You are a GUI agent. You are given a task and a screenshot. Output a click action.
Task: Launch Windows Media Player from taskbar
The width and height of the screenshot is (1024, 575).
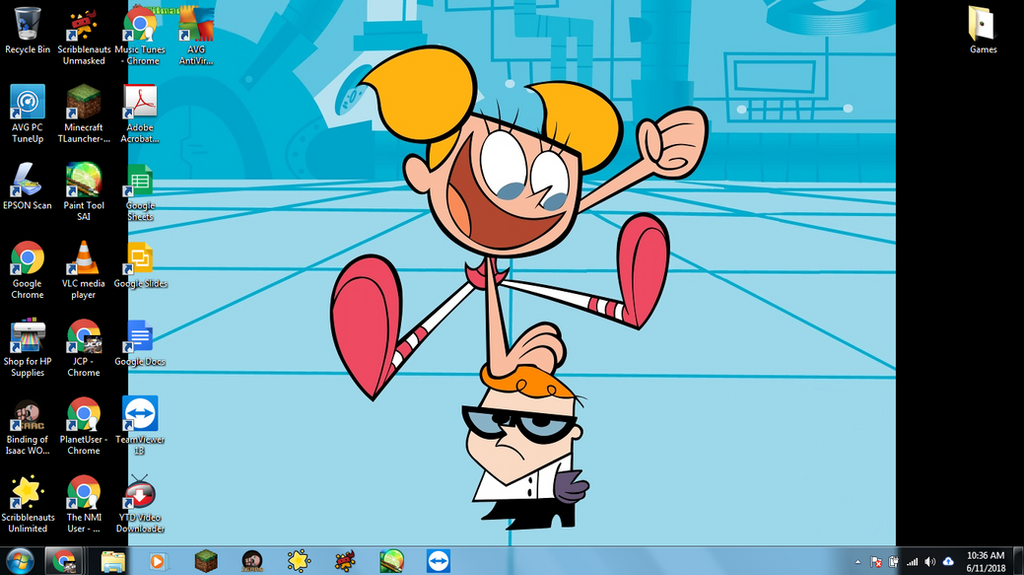[x=157, y=561]
